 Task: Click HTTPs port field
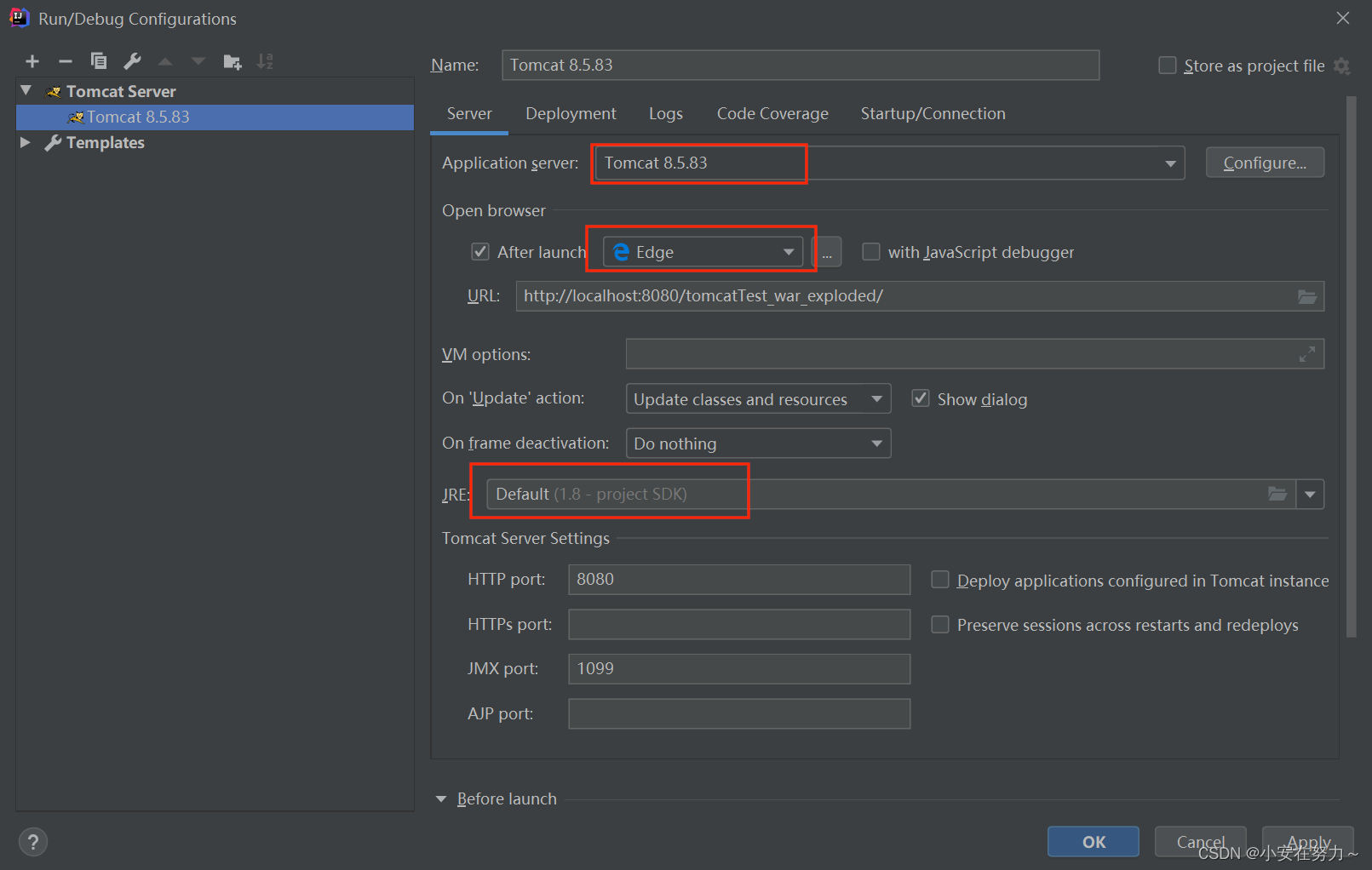pos(739,625)
